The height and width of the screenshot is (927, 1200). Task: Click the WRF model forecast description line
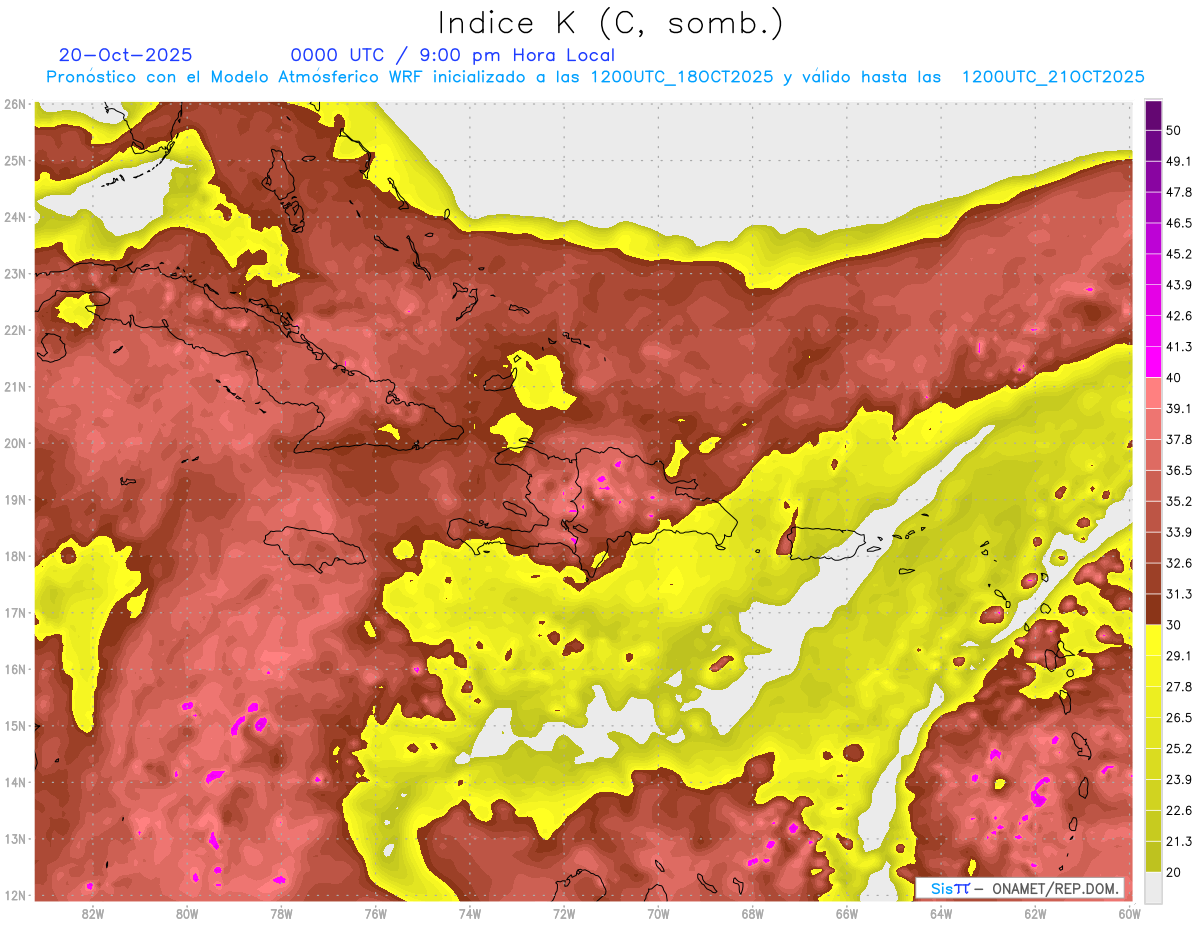[596, 77]
